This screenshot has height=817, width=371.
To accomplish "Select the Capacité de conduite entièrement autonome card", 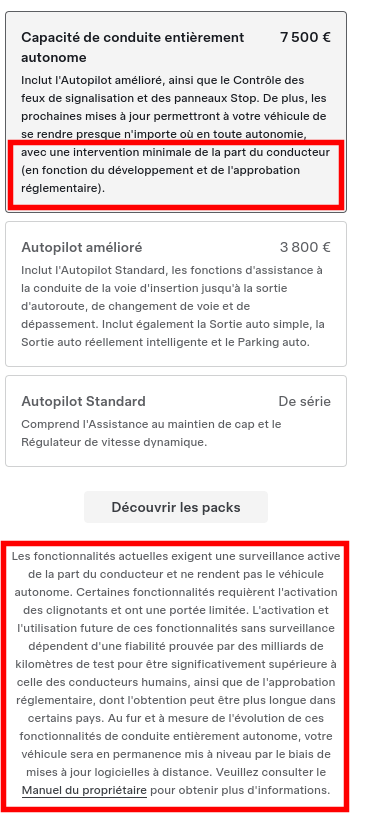I will tap(176, 112).
